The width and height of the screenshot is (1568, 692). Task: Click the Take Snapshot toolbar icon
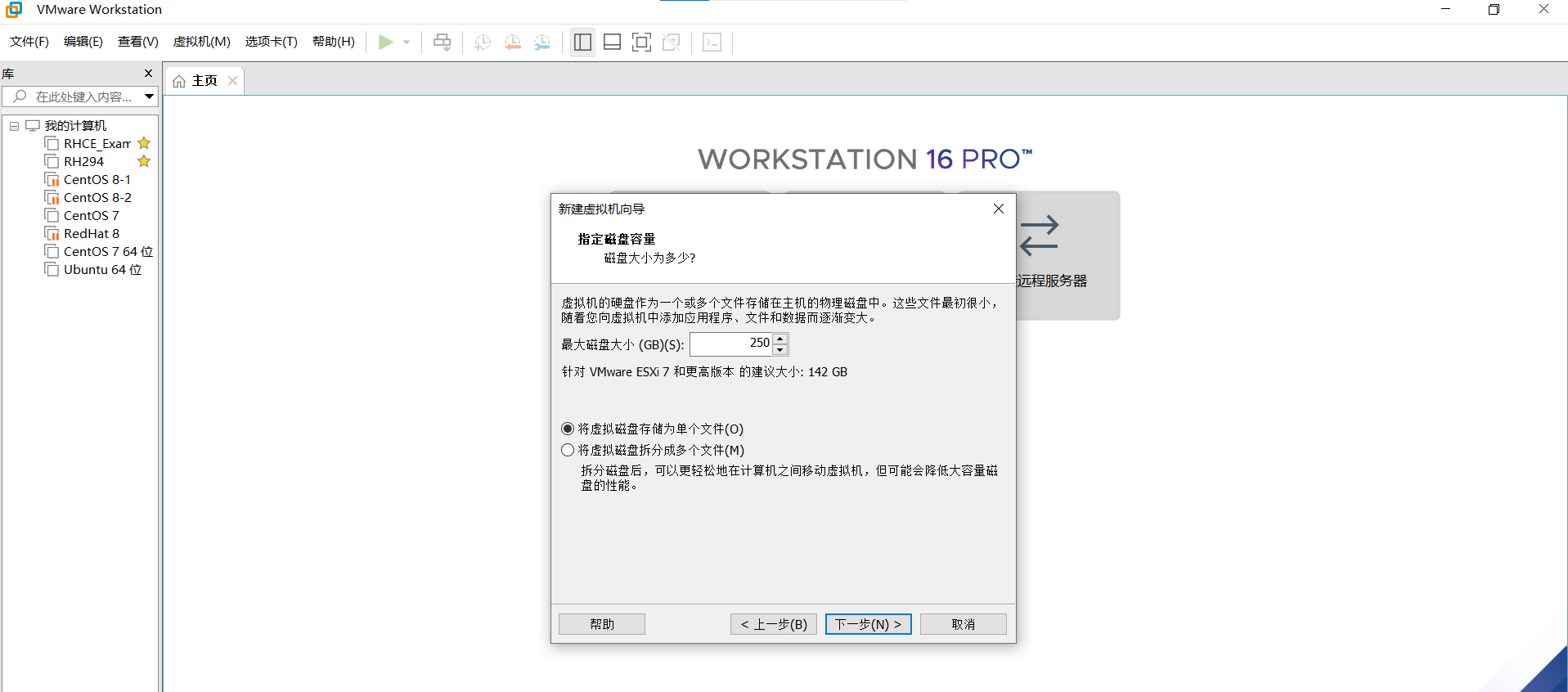483,43
